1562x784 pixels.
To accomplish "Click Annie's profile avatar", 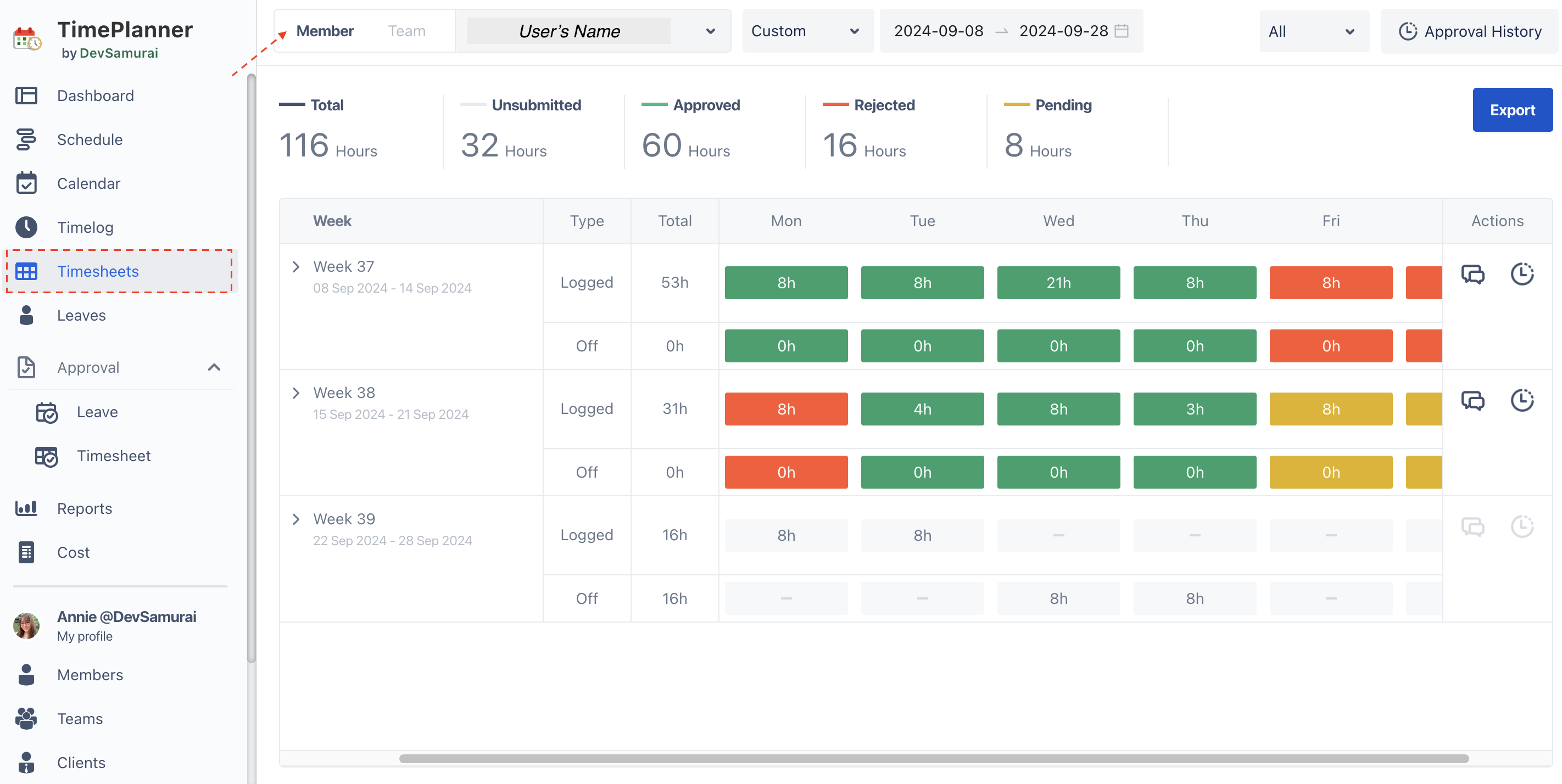I will [x=26, y=625].
